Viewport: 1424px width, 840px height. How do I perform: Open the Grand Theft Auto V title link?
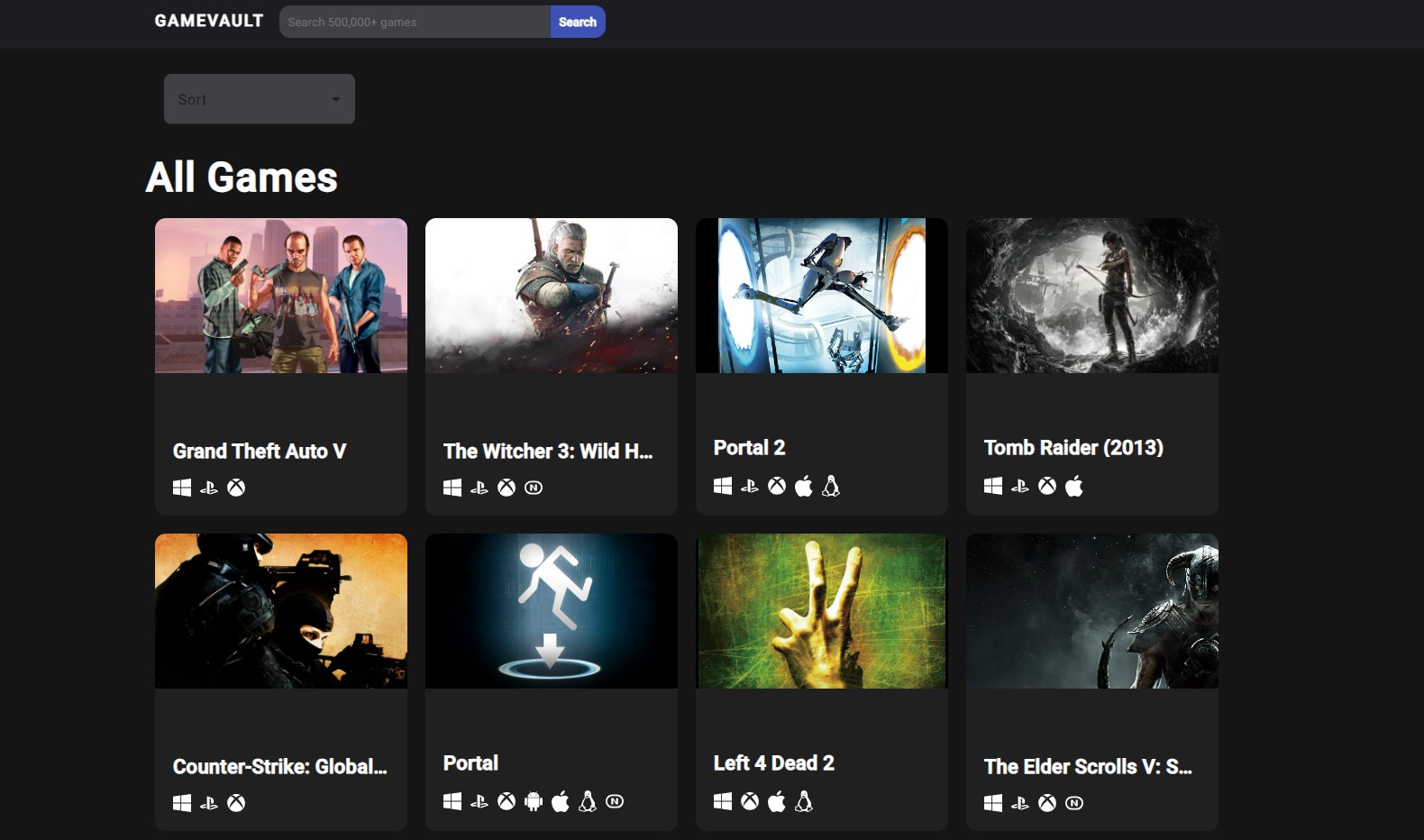tap(260, 452)
